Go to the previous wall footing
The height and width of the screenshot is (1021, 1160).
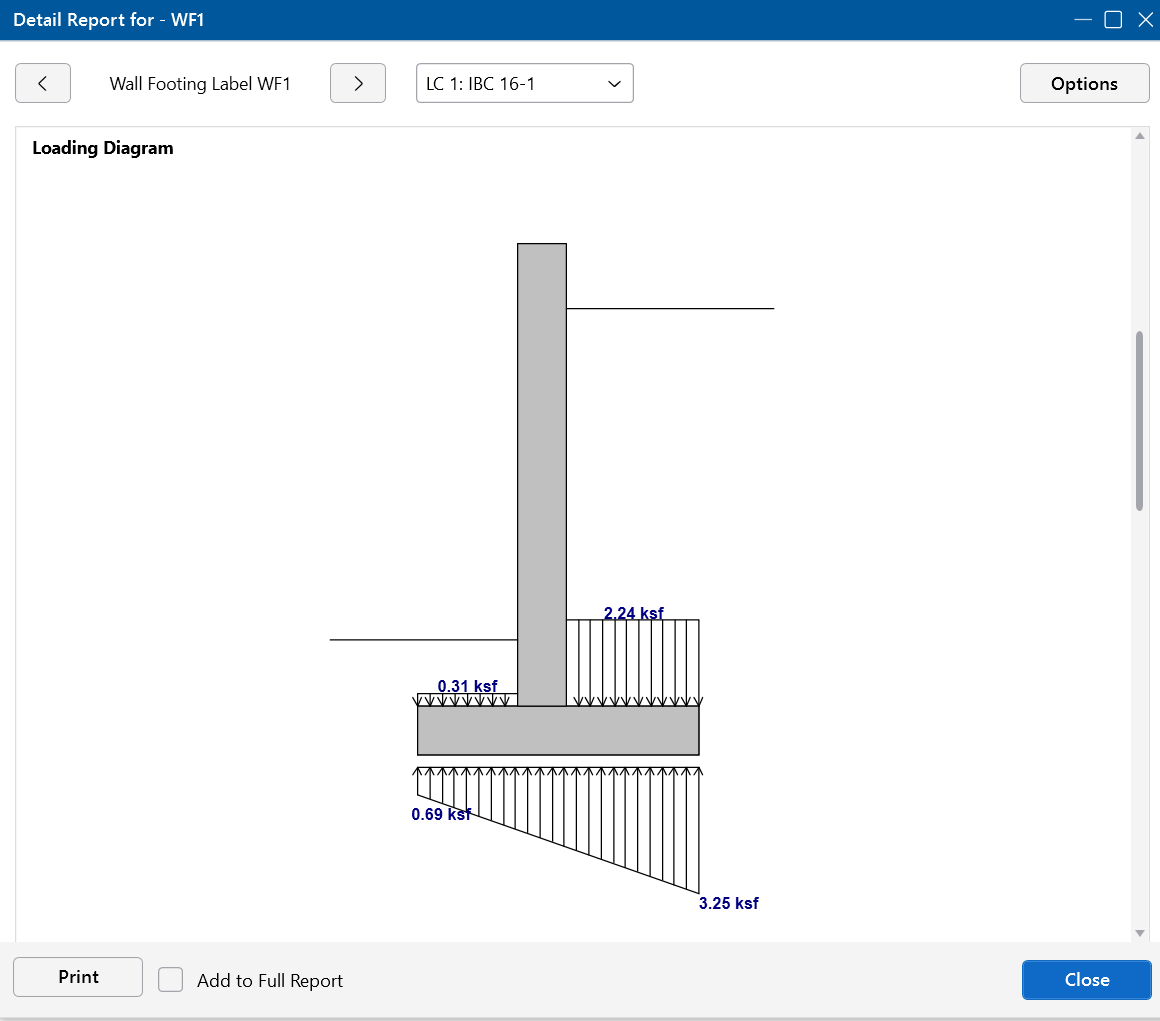42,84
